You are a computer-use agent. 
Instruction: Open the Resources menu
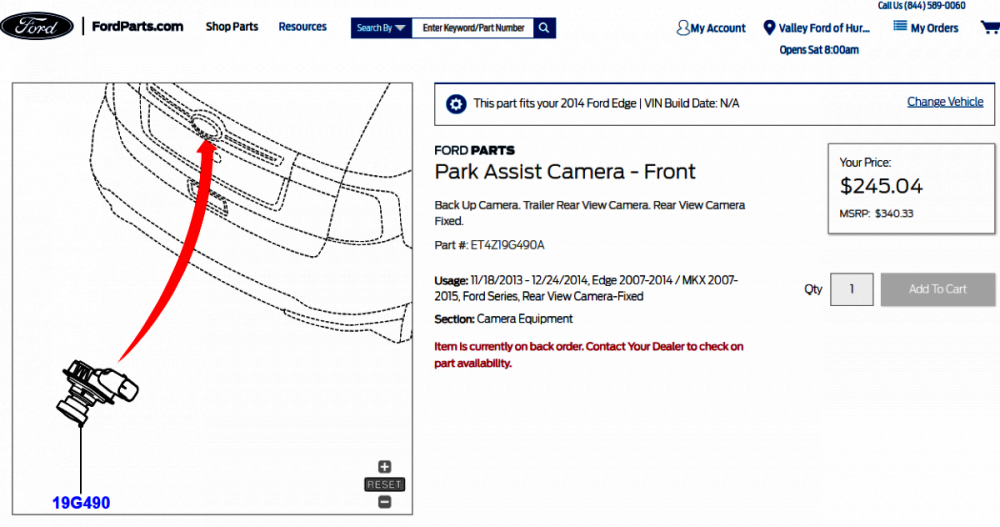302,27
